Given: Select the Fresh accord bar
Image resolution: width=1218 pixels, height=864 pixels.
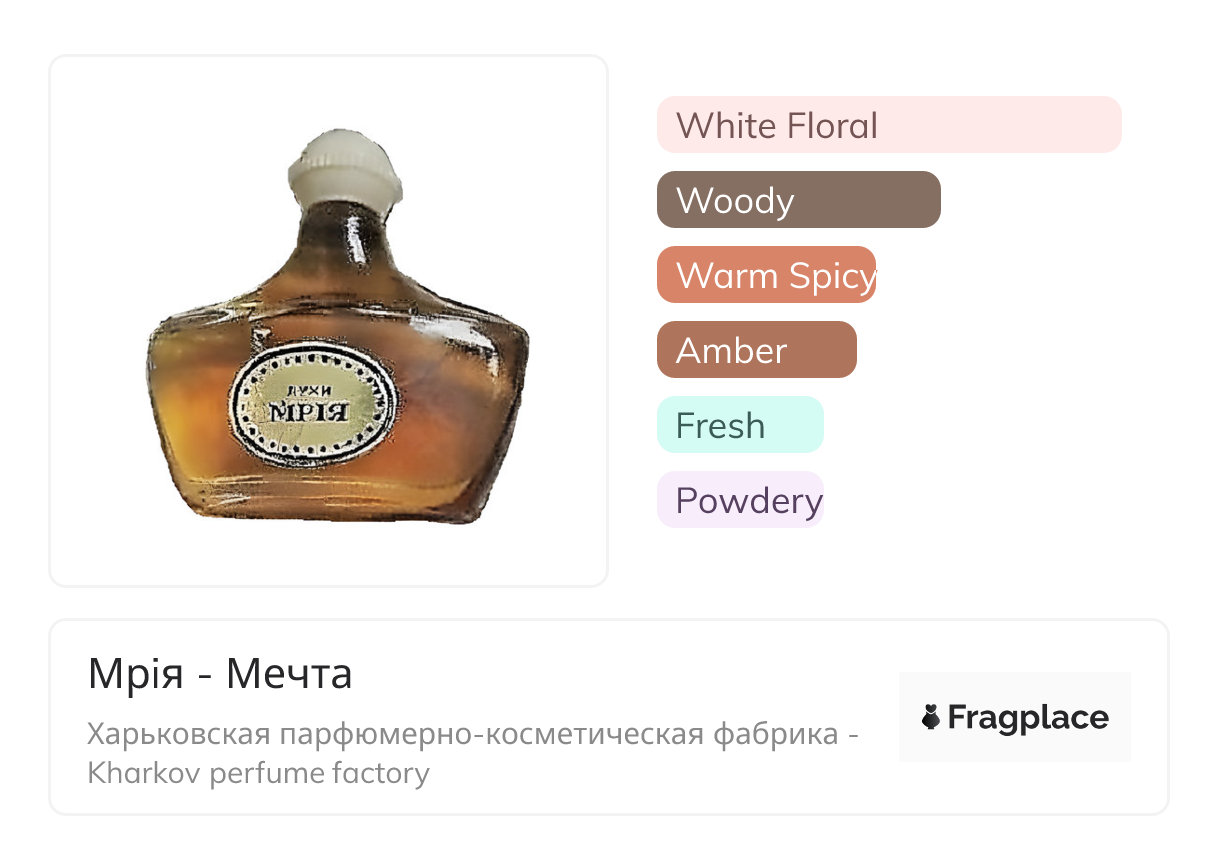Looking at the screenshot, I should (x=740, y=425).
